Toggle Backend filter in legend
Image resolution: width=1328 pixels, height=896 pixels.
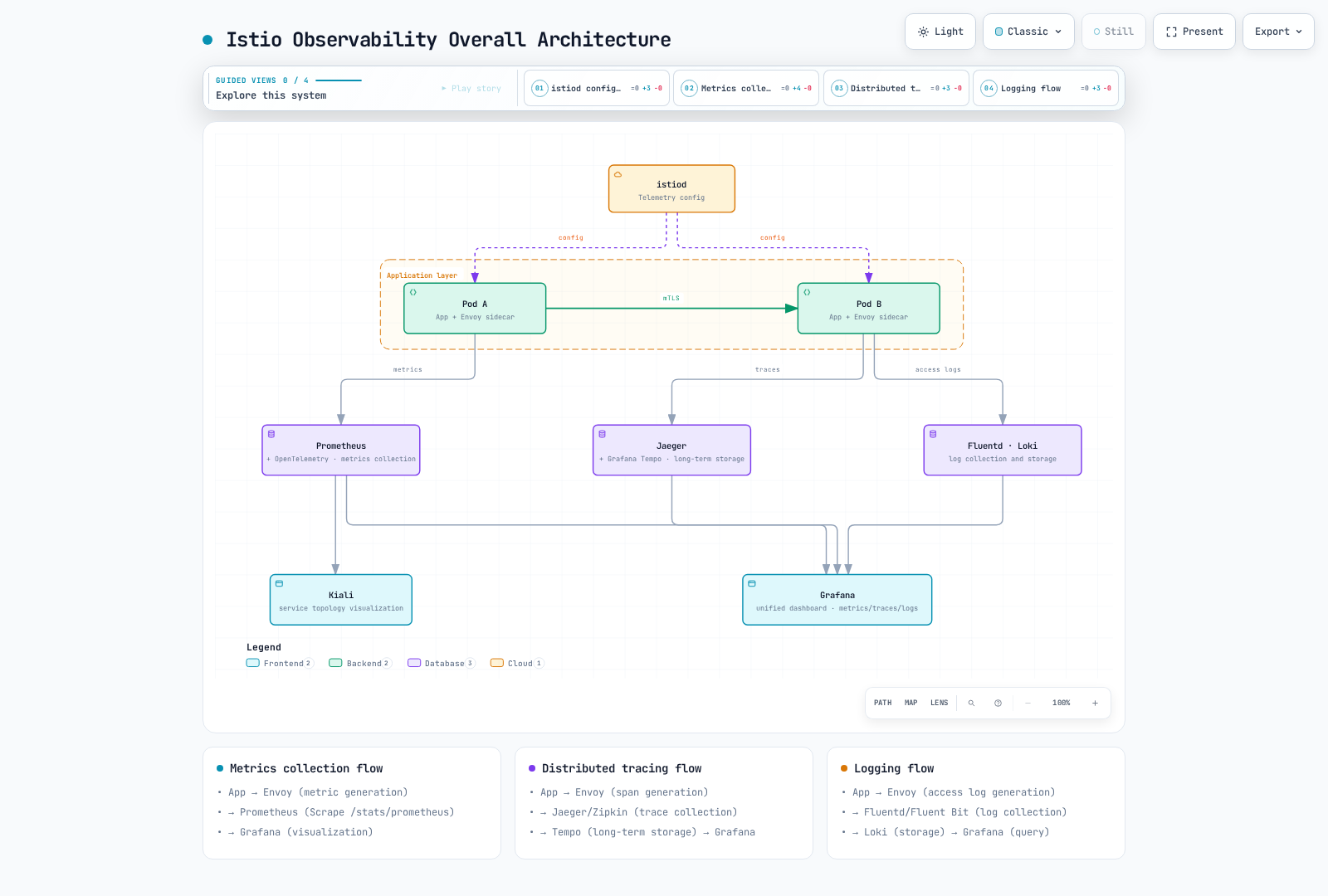click(359, 663)
